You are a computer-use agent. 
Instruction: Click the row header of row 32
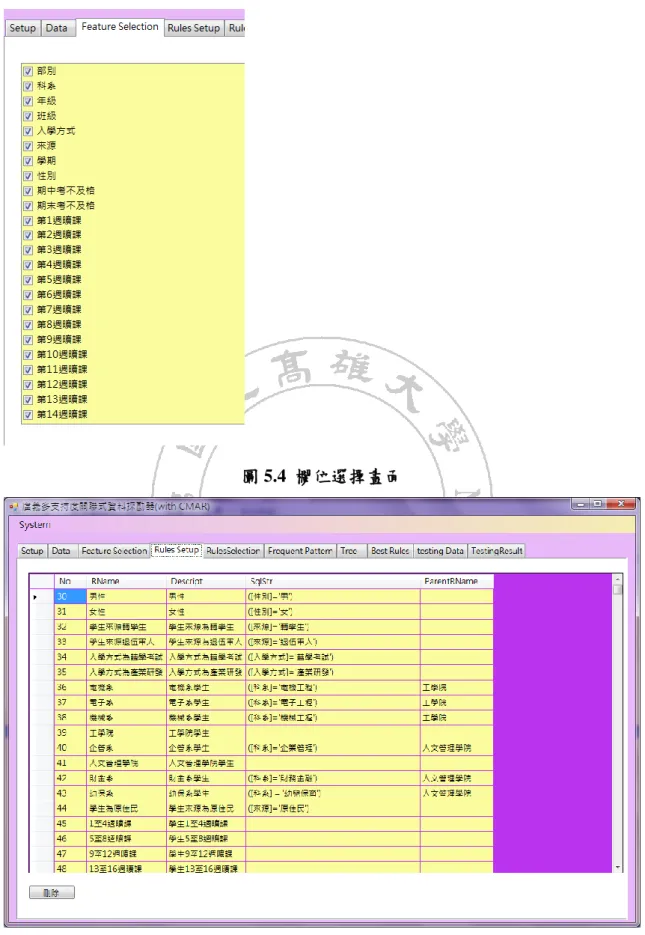point(42,627)
